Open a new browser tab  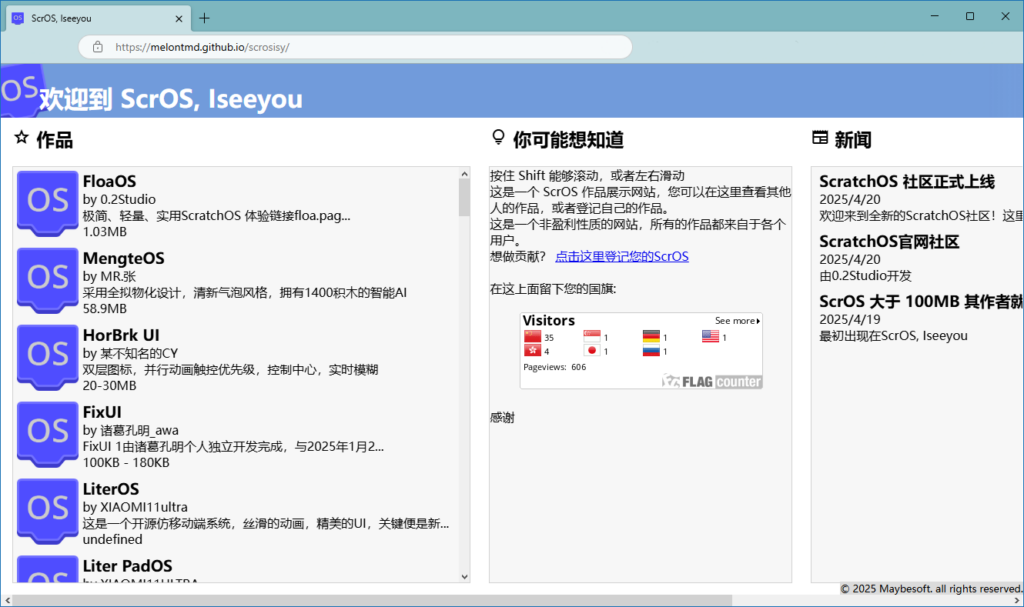pyautogui.click(x=204, y=17)
